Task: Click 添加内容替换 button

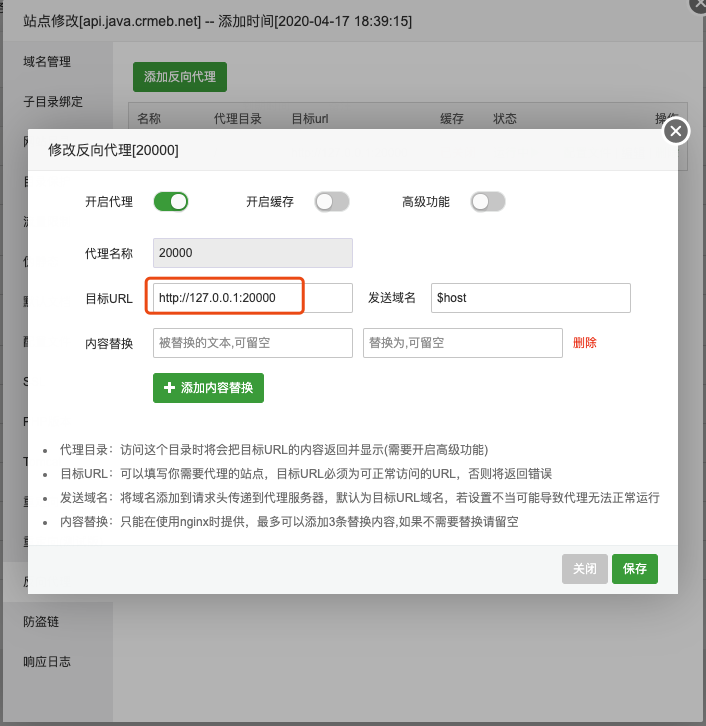Action: point(208,388)
